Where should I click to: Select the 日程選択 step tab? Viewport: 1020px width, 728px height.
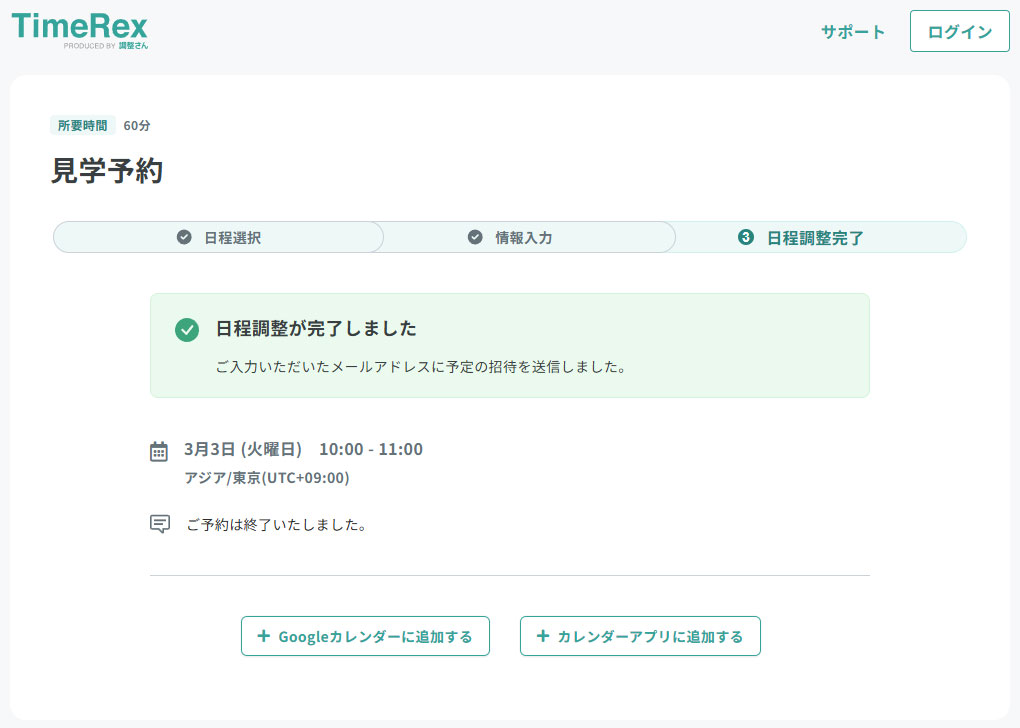click(218, 237)
